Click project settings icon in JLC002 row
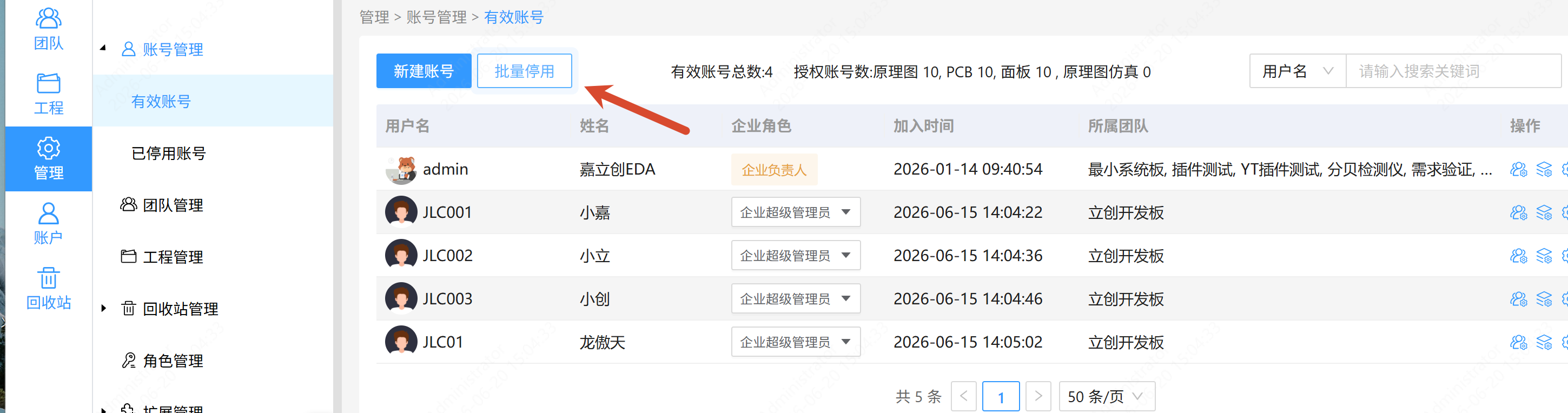The height and width of the screenshot is (413, 1568). [x=1544, y=256]
